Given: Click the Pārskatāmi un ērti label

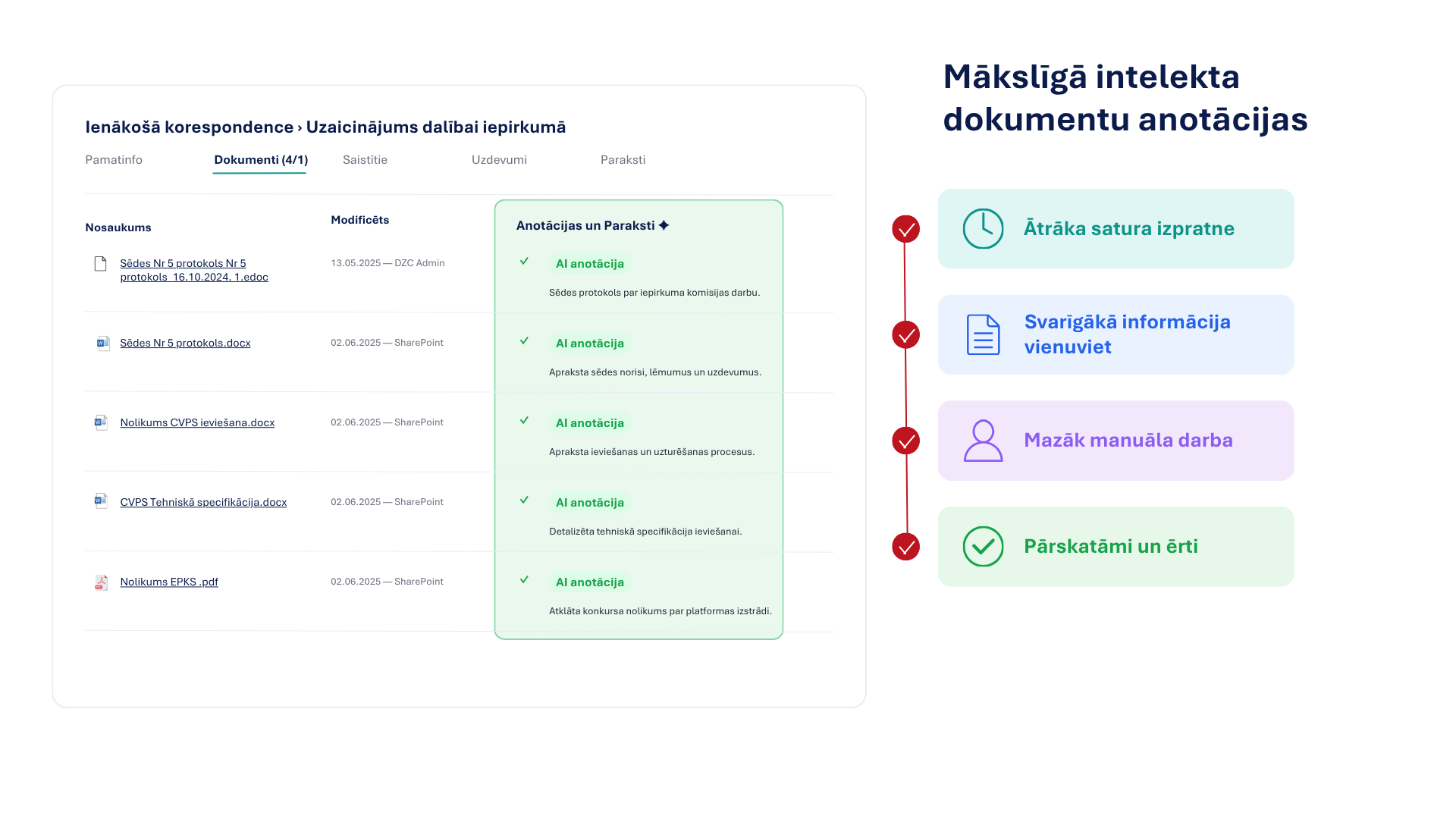Looking at the screenshot, I should 1111,547.
